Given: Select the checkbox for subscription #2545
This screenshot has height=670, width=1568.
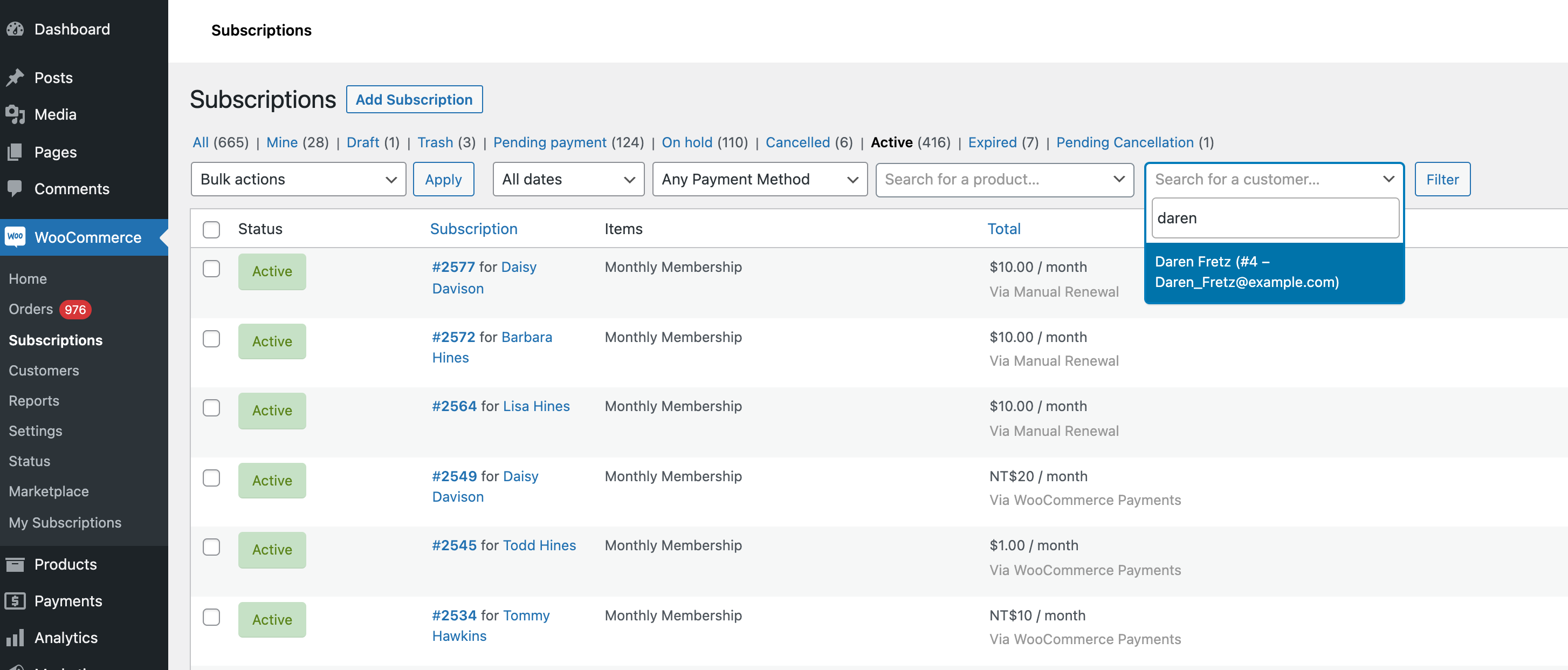Looking at the screenshot, I should coord(211,547).
